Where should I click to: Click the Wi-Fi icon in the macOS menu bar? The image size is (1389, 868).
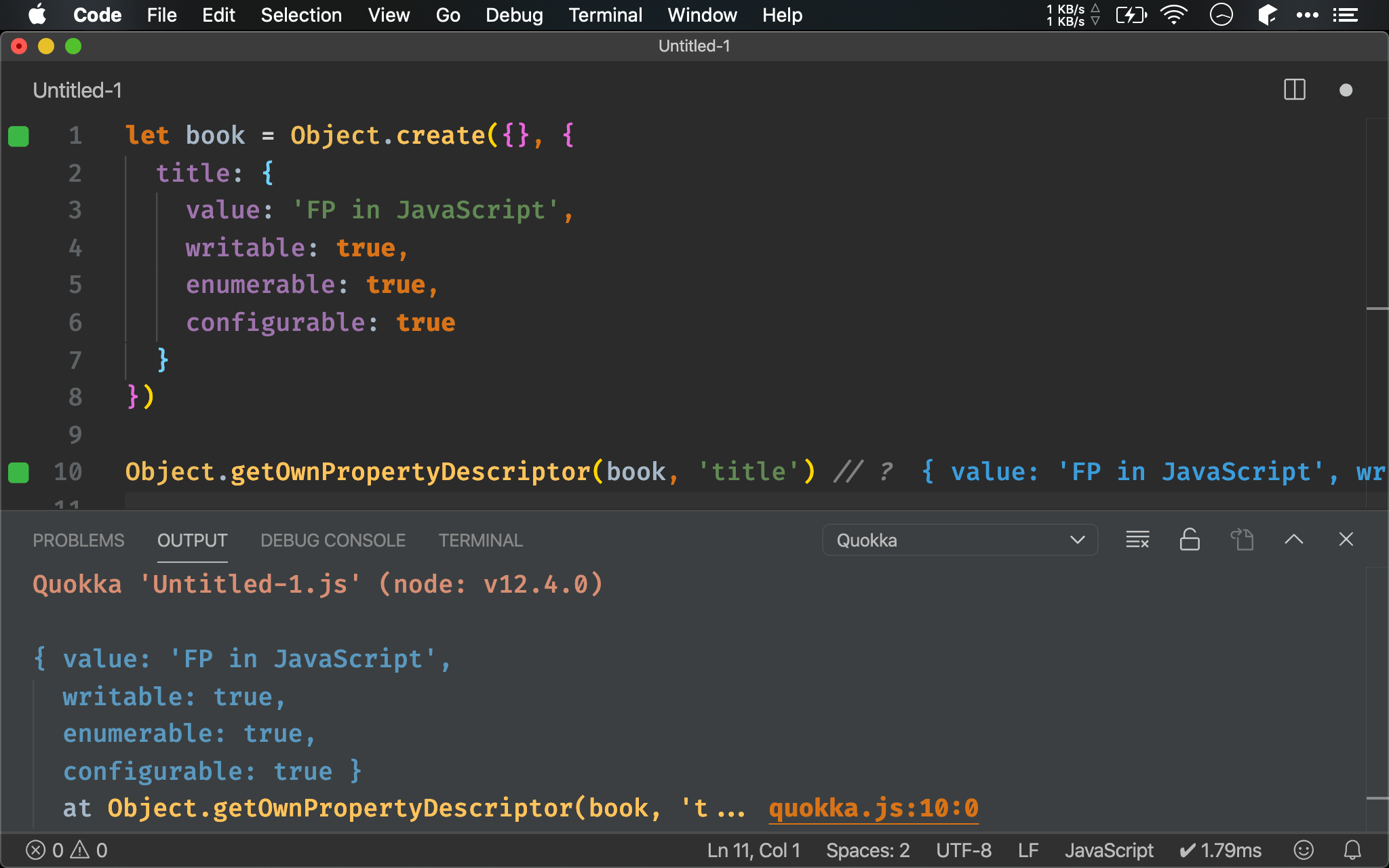(1174, 15)
